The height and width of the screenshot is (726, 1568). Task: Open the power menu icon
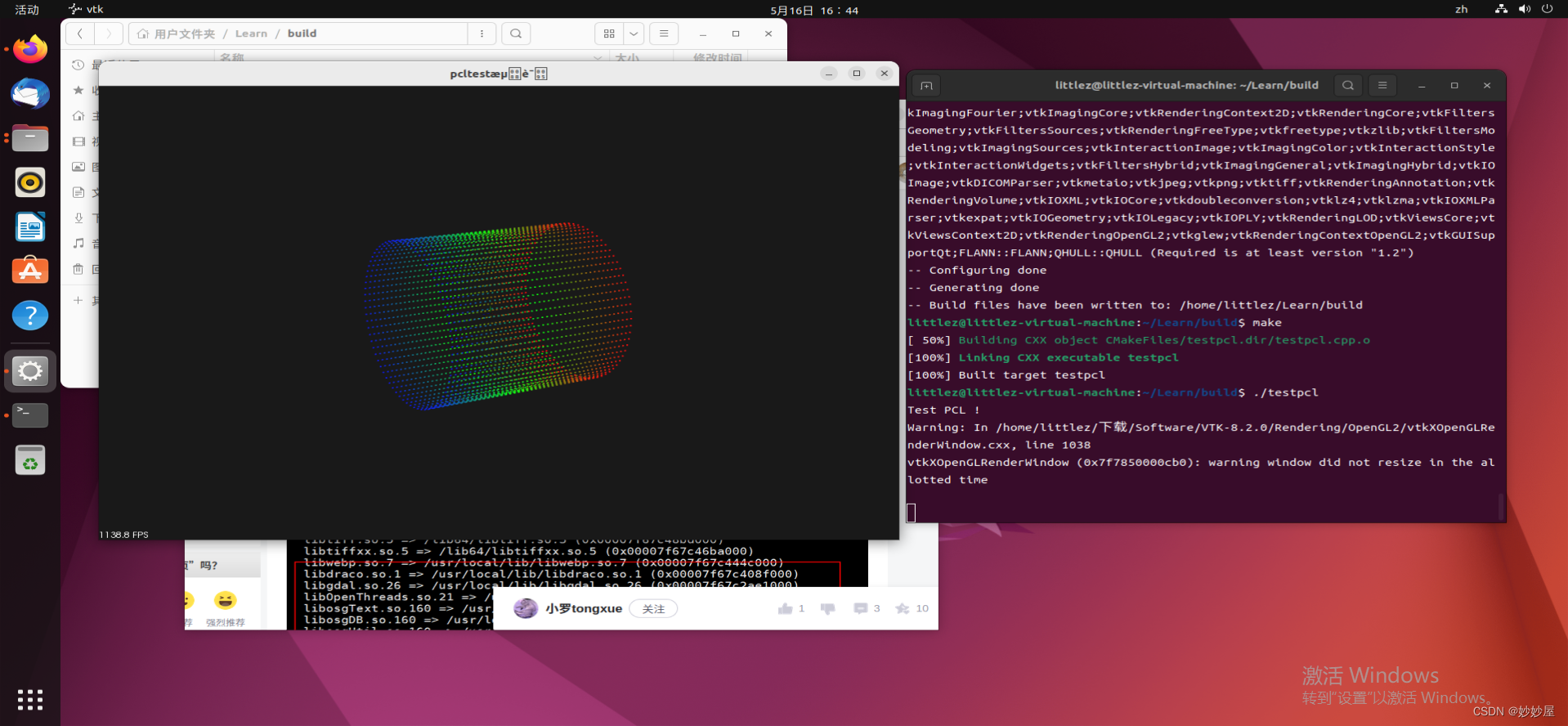(1547, 10)
